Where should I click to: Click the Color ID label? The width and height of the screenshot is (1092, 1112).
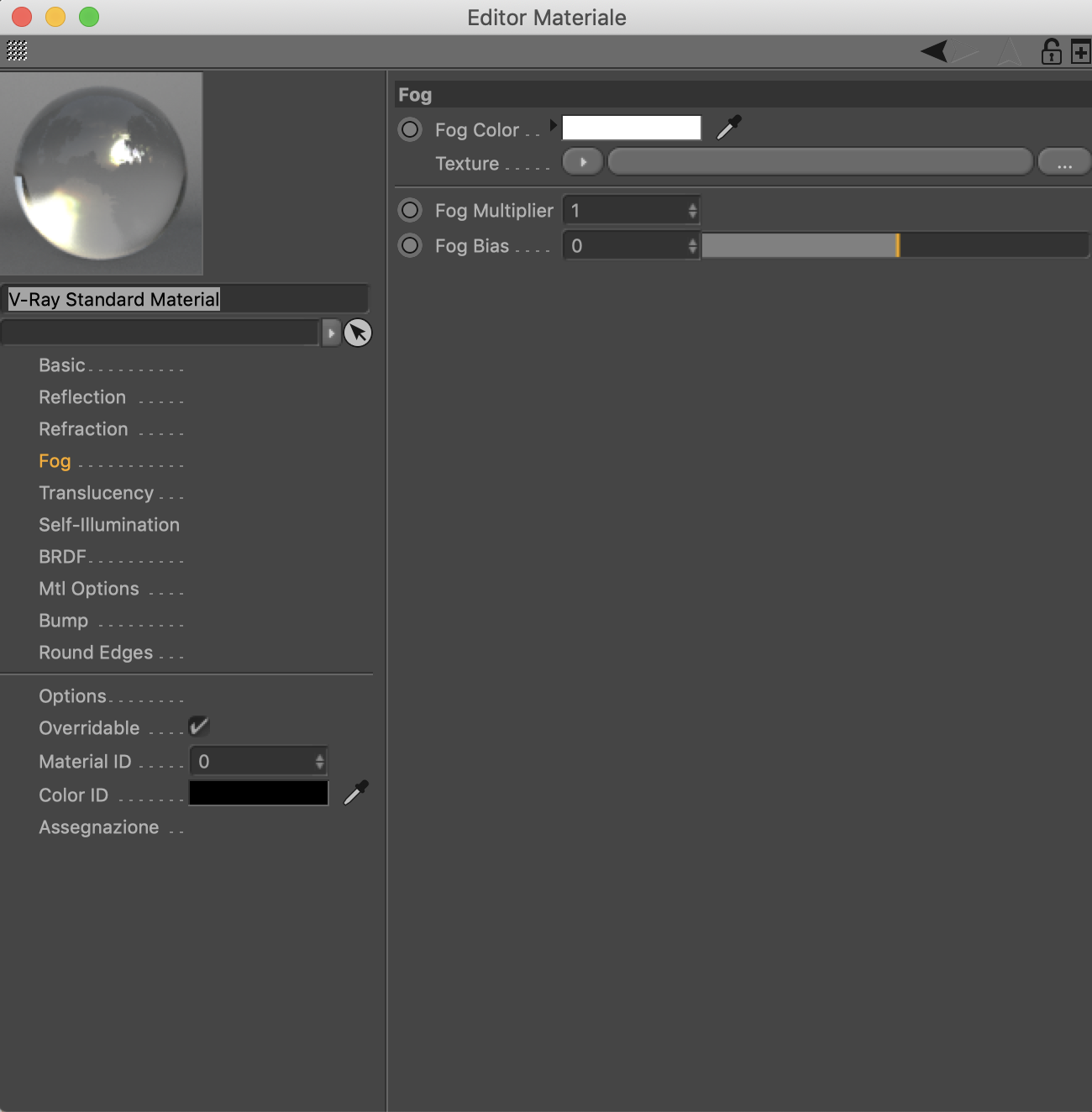click(x=73, y=795)
